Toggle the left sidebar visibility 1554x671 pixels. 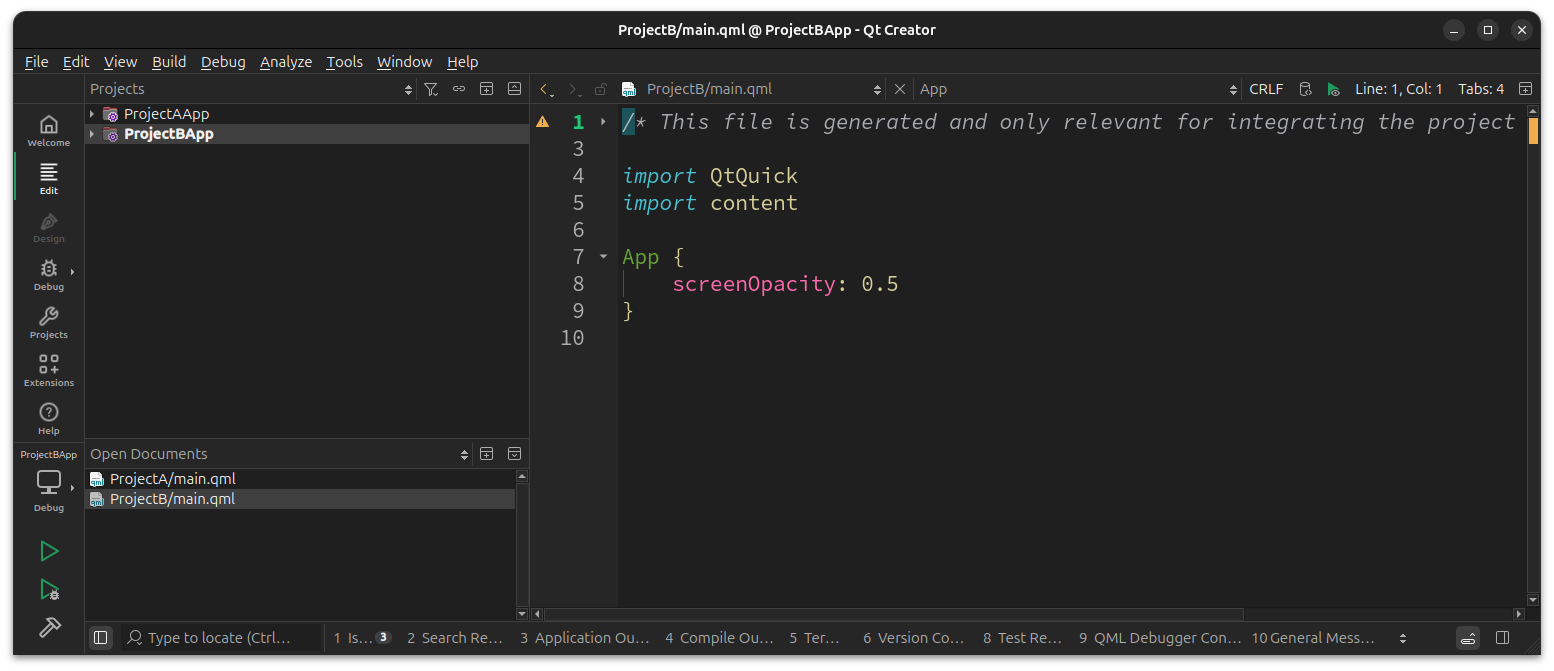[x=100, y=637]
